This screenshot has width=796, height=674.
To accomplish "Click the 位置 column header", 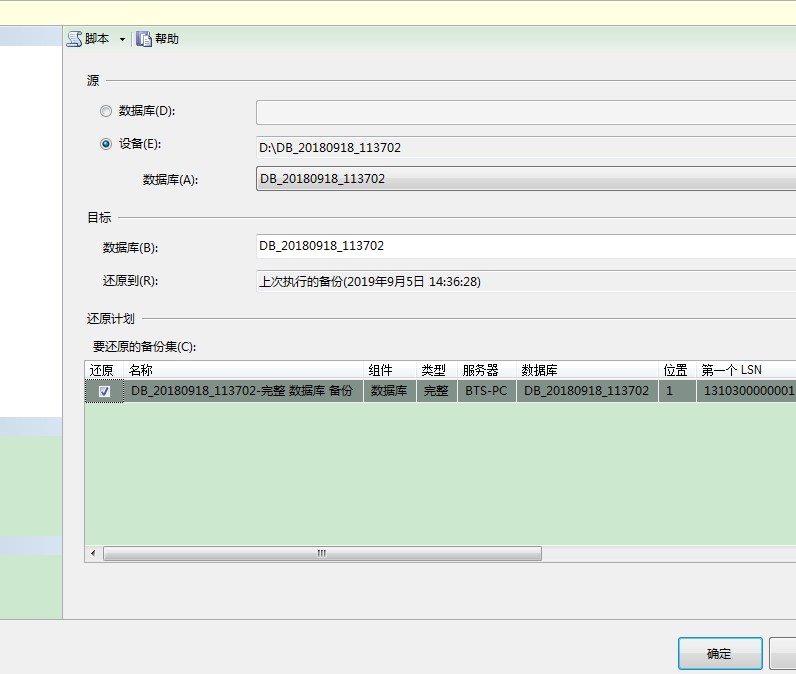I will coord(677,370).
